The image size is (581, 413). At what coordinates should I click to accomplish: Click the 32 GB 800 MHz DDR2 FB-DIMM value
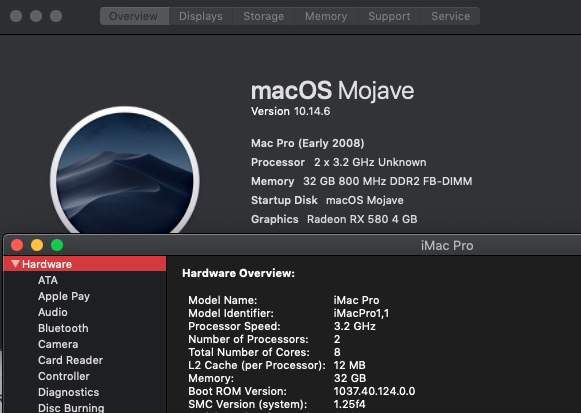(x=388, y=181)
